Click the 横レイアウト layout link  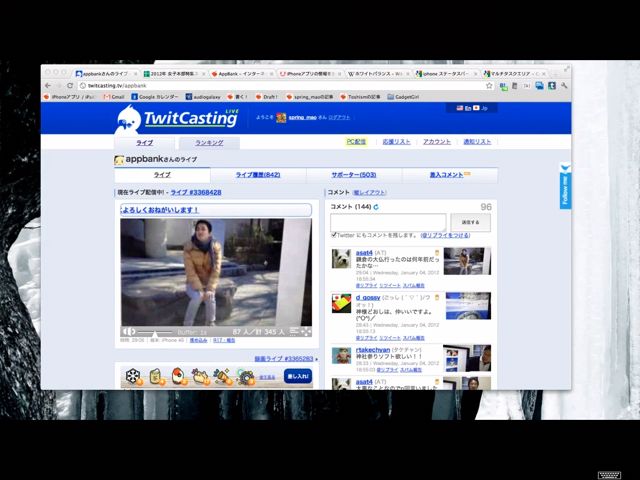point(369,192)
